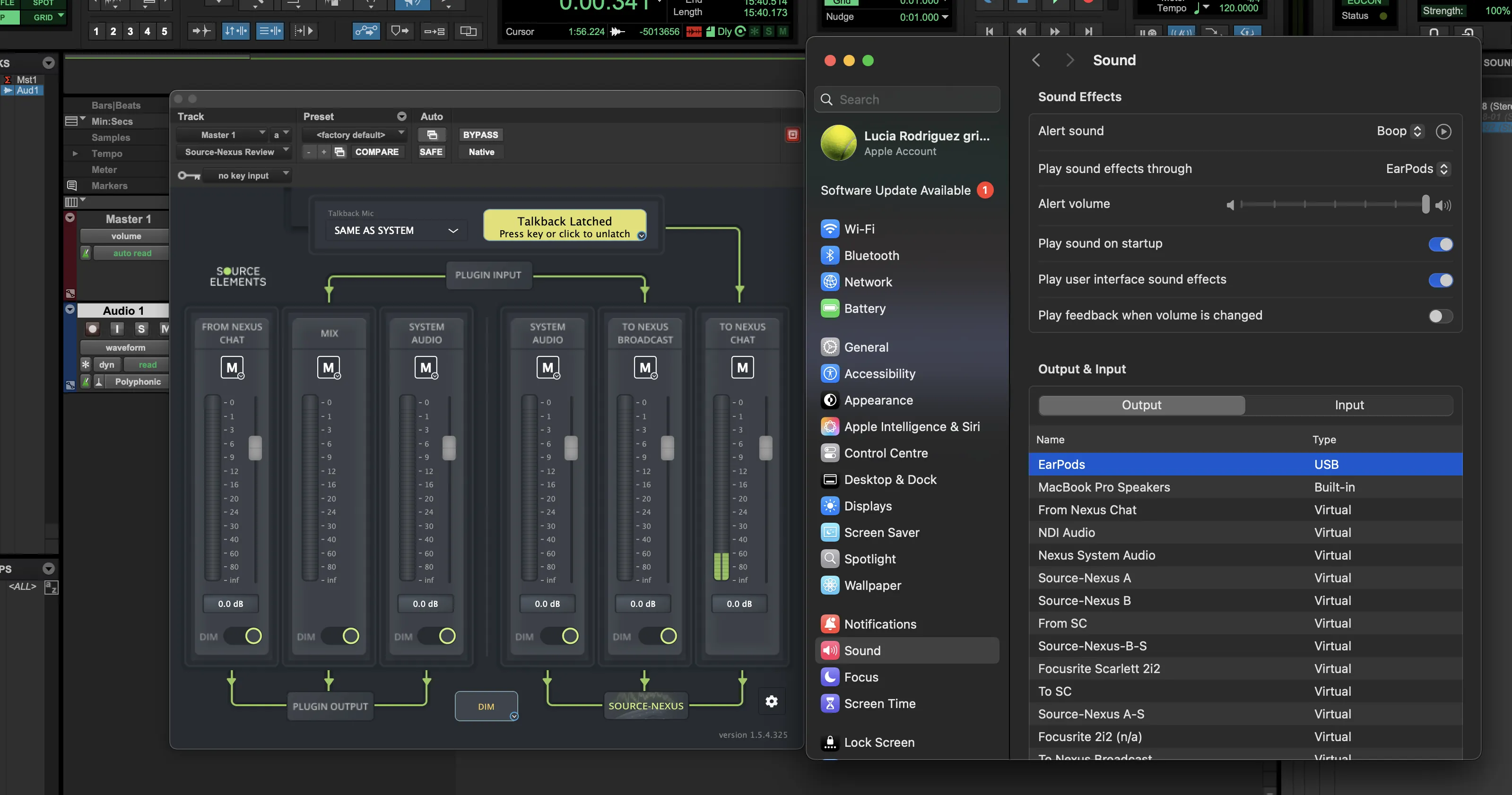
Task: Solo the Audio 1 track
Action: (141, 329)
